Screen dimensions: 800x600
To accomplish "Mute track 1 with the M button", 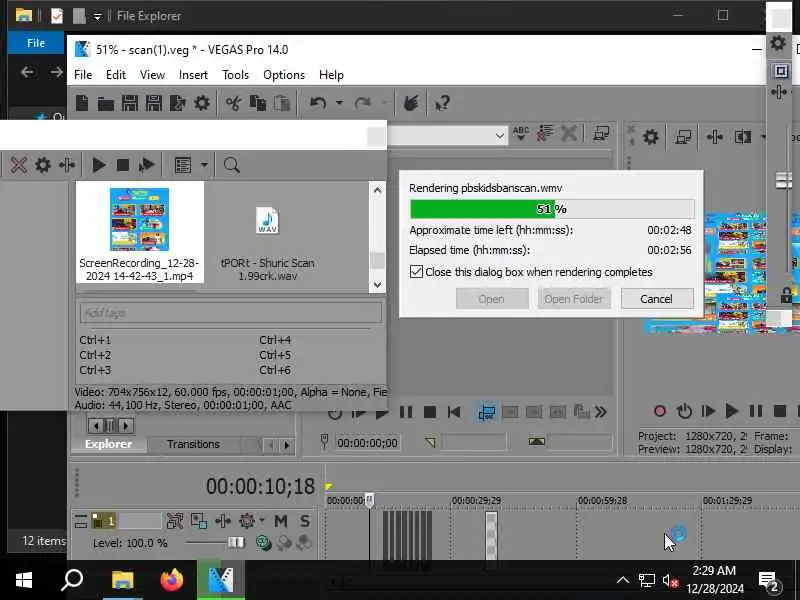I will [281, 521].
